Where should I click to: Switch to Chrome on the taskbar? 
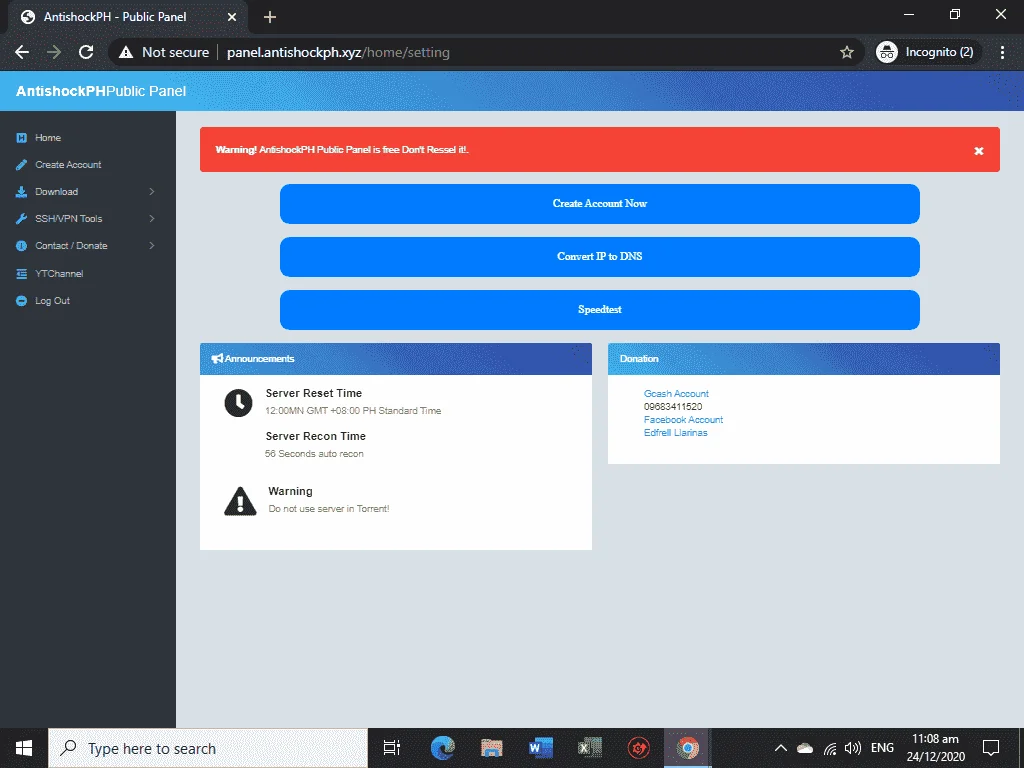[688, 748]
